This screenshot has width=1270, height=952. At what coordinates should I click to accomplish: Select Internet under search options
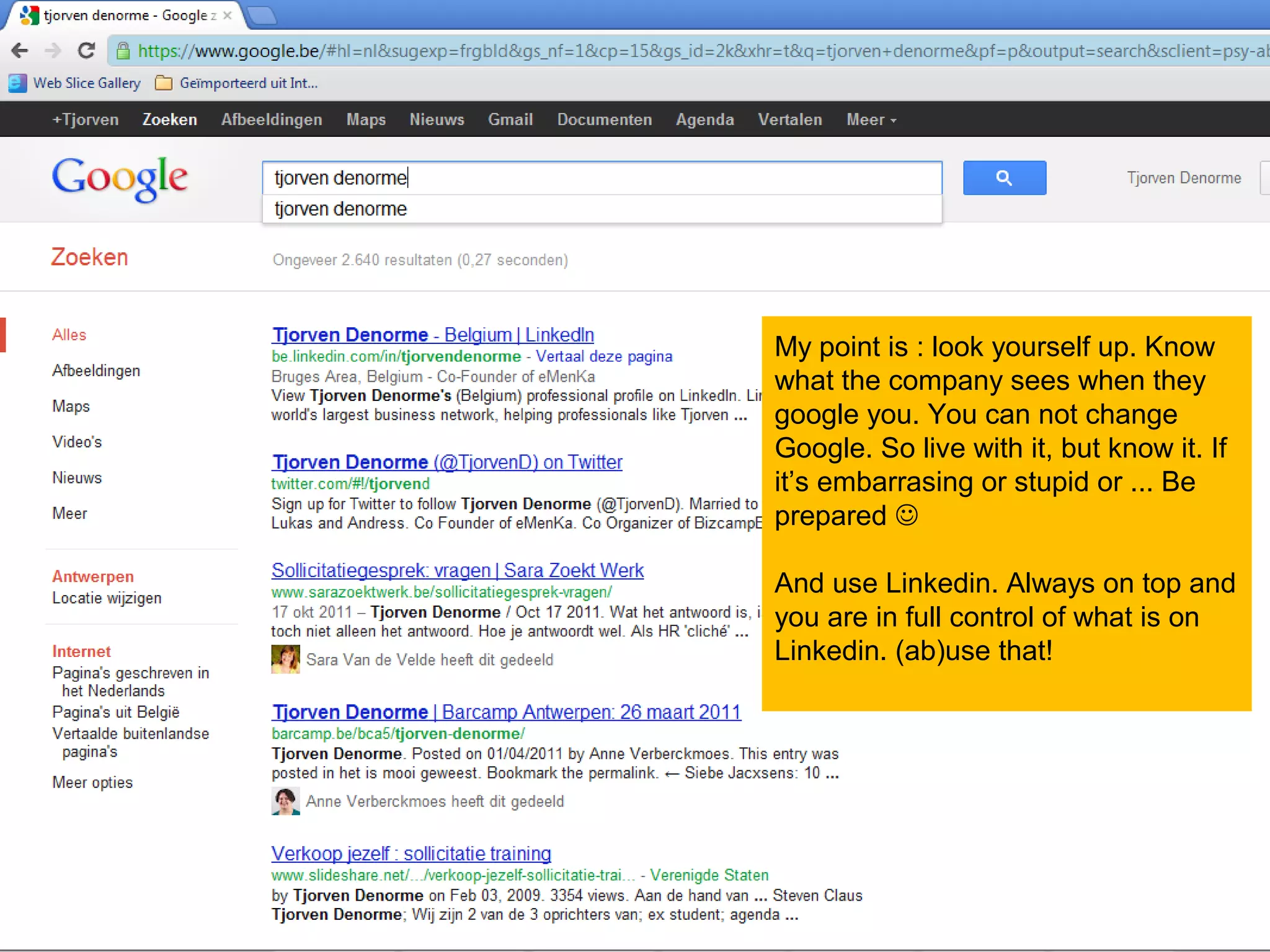click(81, 651)
